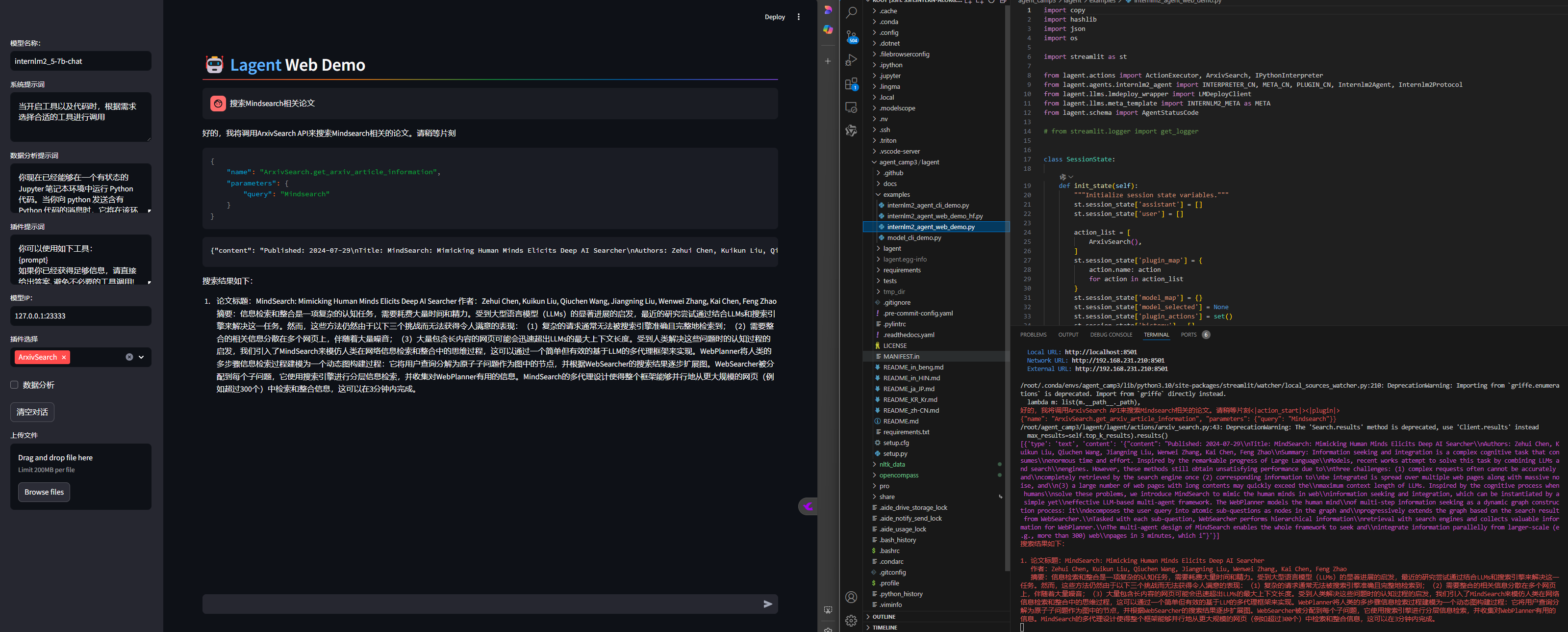Switch to DEBUG CONSOLE panel tab
This screenshot has height=632, width=1568.
click(x=1111, y=335)
